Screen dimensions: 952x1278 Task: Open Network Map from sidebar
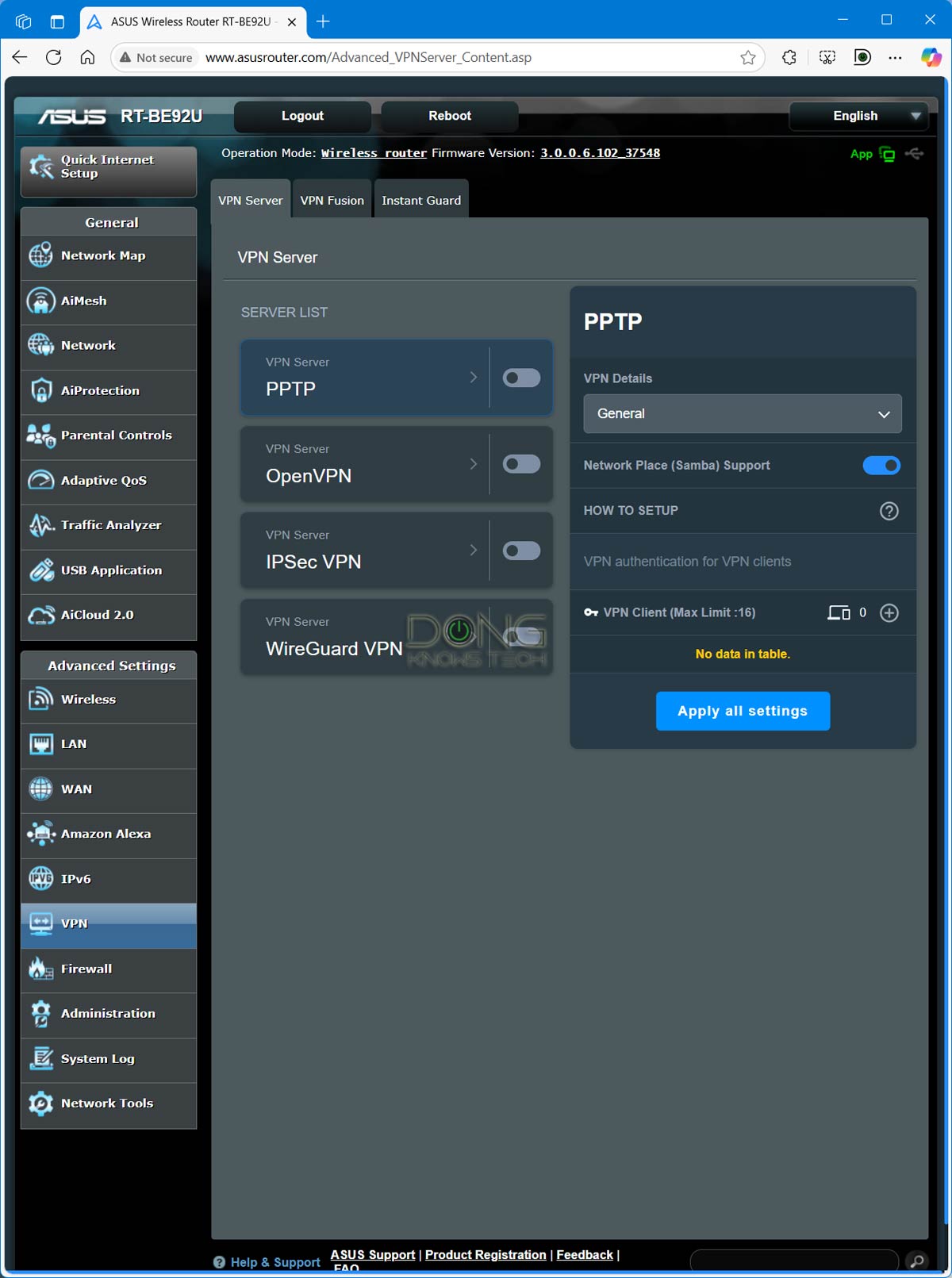pos(109,256)
